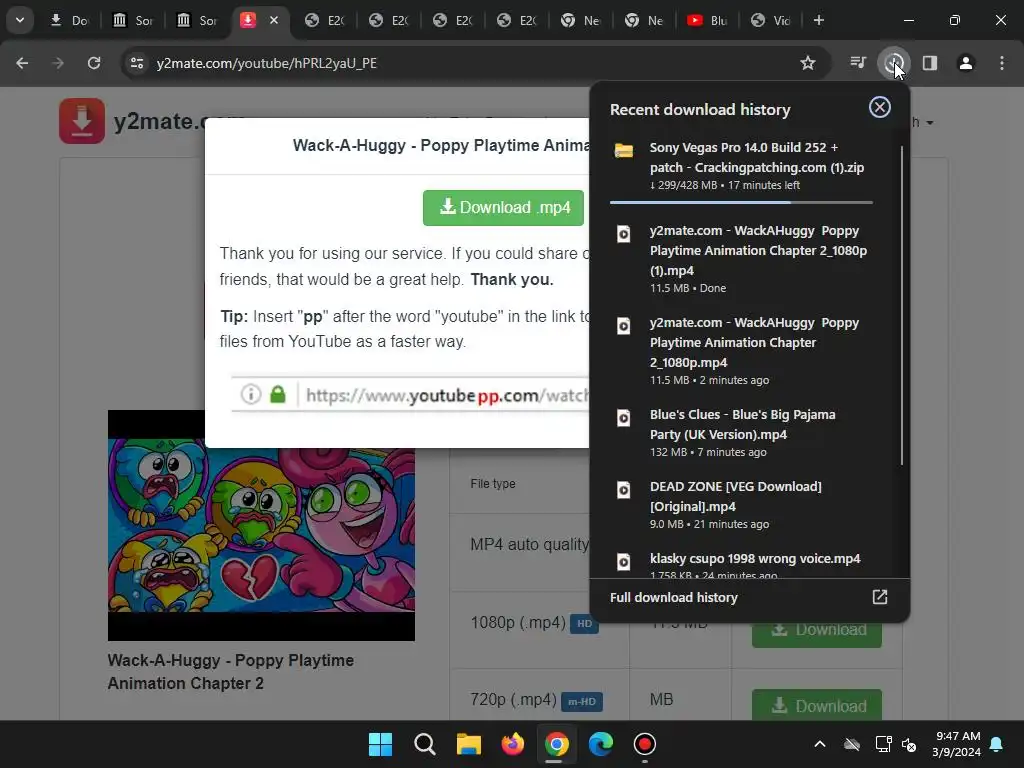Open Windows taskbar search
1024x768 pixels.
(x=424, y=744)
